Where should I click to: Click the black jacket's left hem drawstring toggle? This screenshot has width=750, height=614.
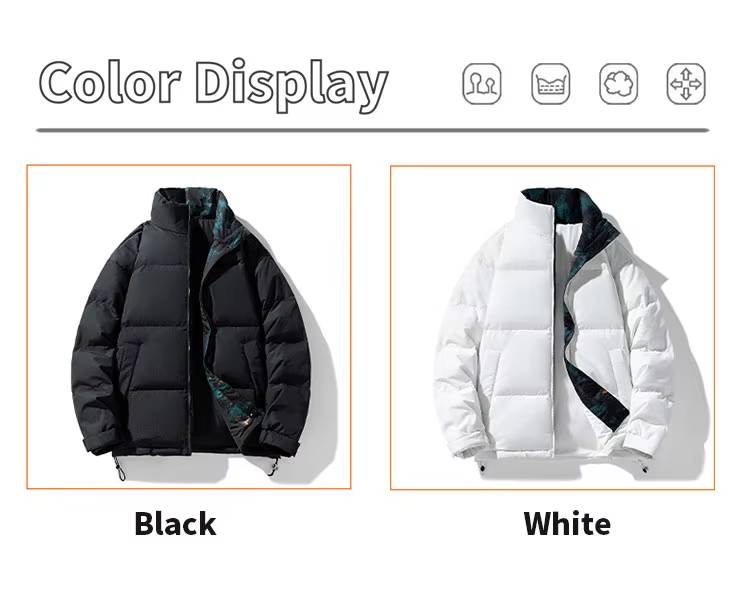(x=119, y=469)
